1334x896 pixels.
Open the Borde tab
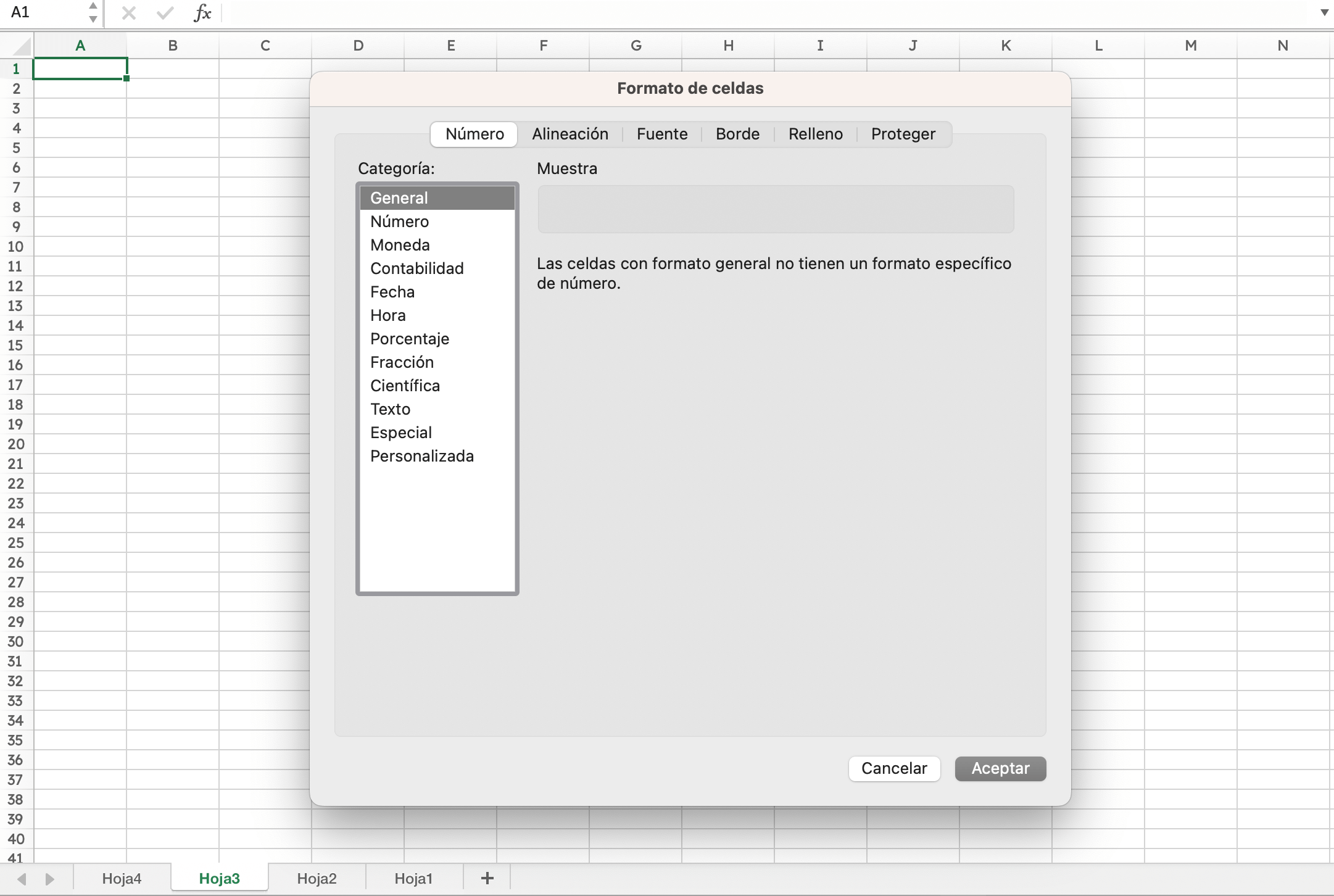(737, 134)
